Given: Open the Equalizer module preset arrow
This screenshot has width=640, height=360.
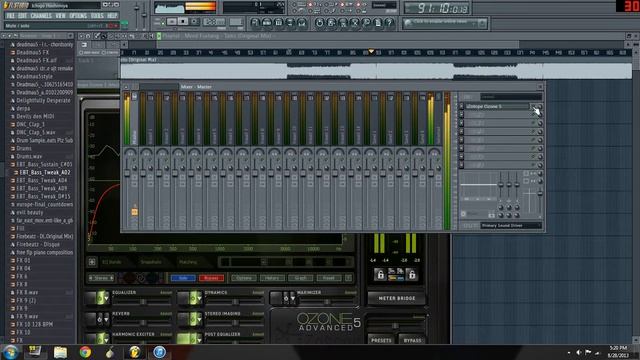Looking at the screenshot, I should click(x=107, y=299).
